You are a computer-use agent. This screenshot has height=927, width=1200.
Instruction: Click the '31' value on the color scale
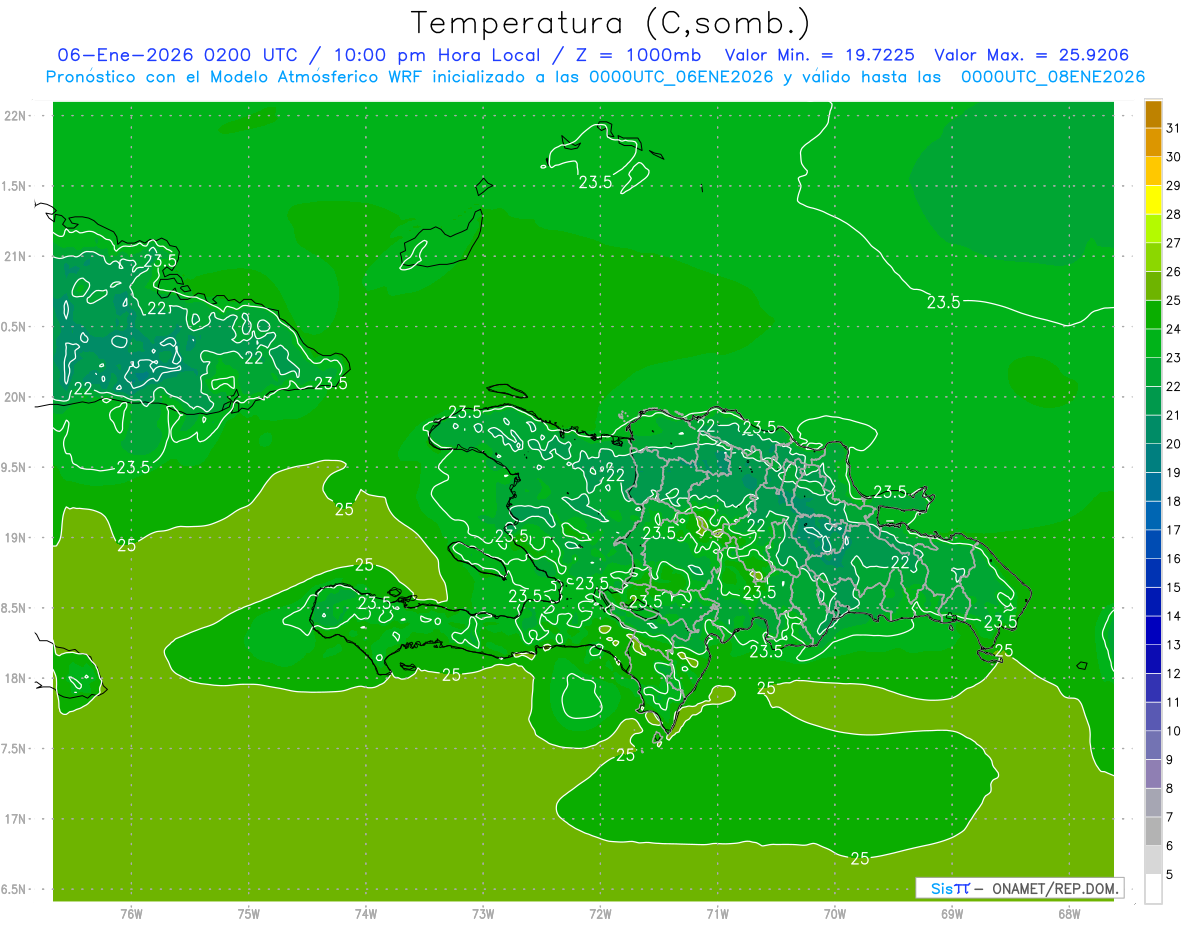(1174, 128)
